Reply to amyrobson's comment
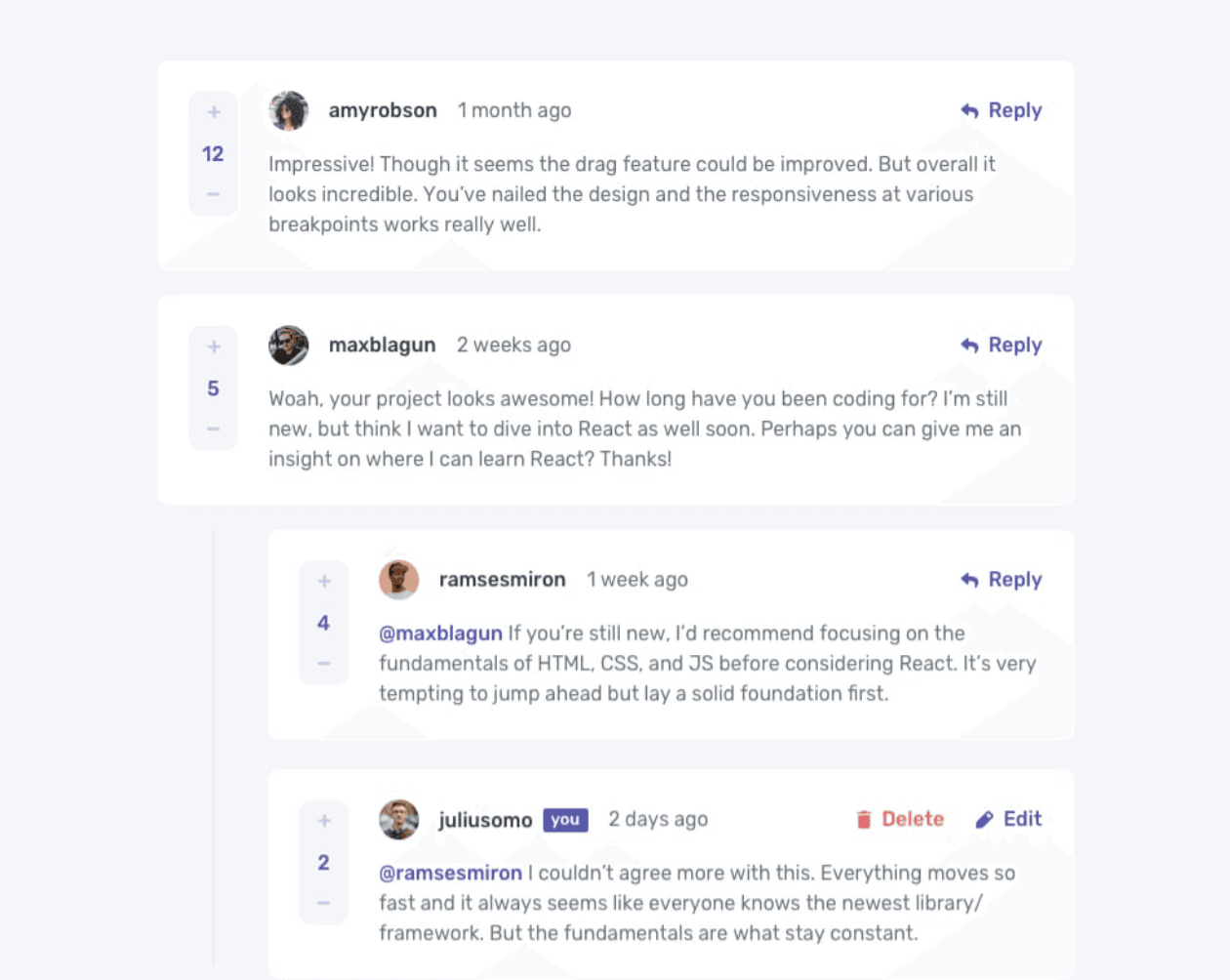The height and width of the screenshot is (980, 1230). tap(1002, 110)
